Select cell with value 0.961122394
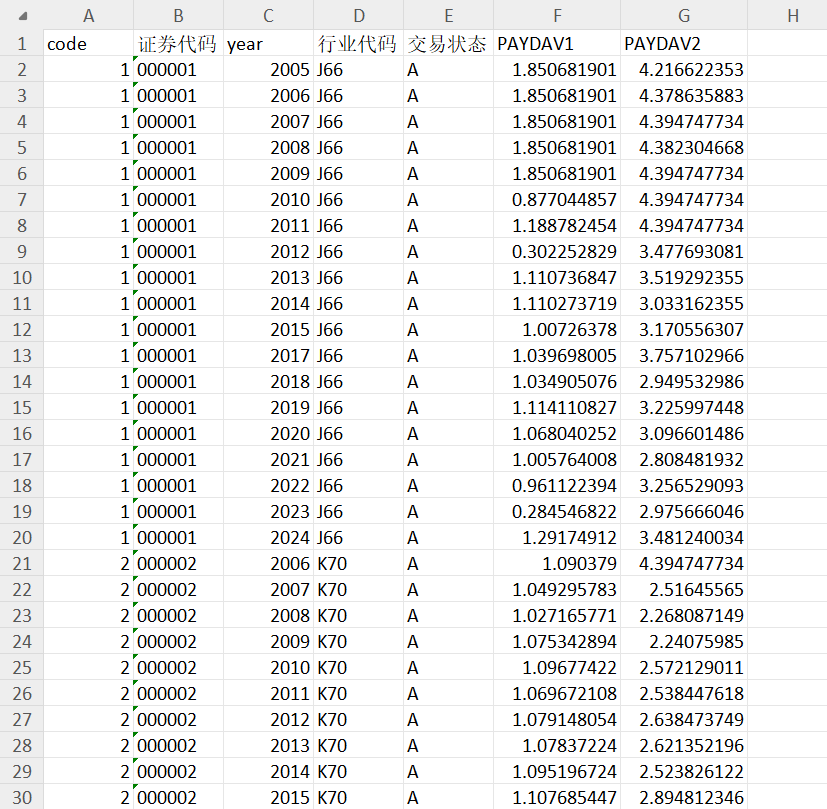827x809 pixels. (x=557, y=486)
